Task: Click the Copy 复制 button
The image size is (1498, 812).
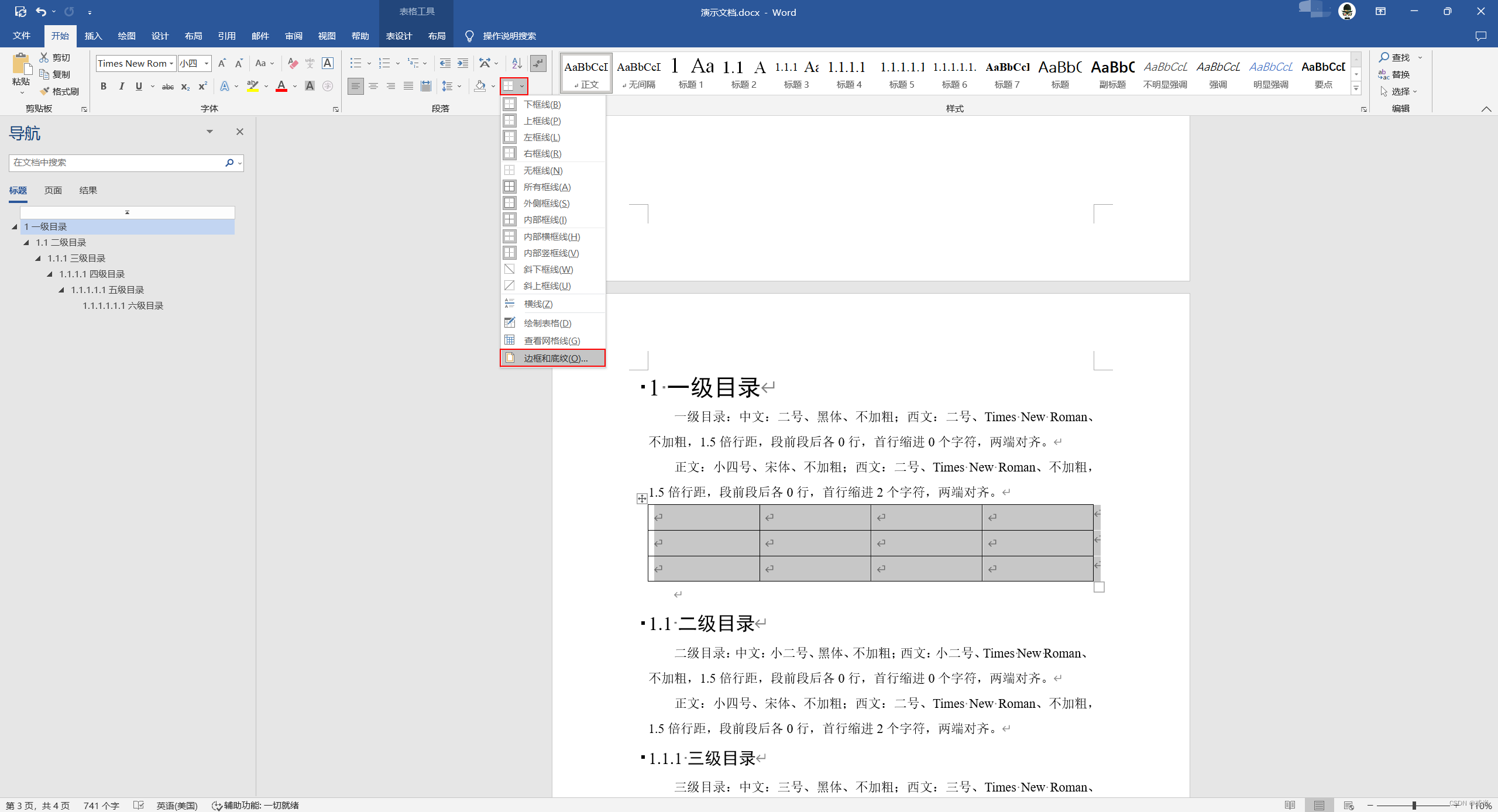Action: (x=55, y=74)
